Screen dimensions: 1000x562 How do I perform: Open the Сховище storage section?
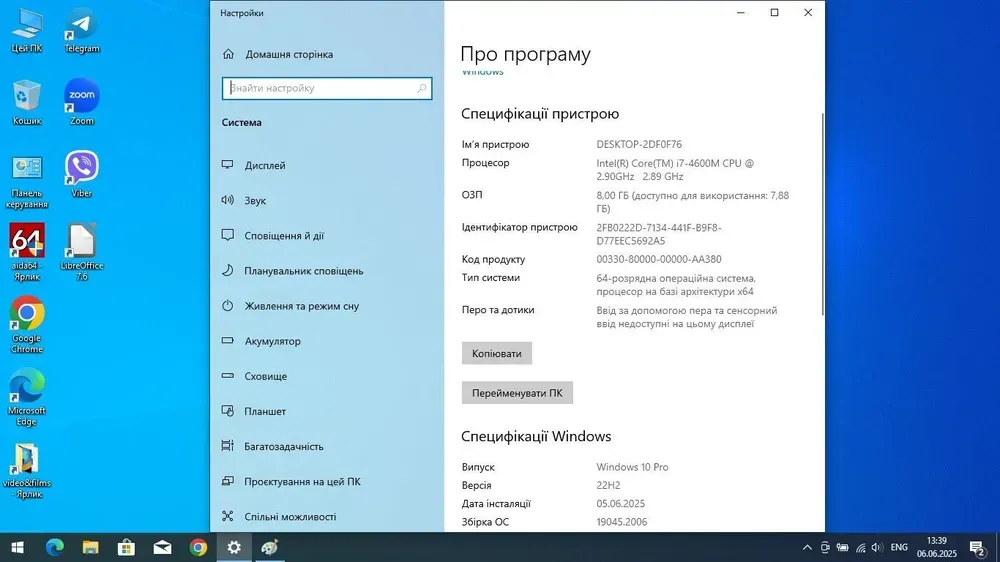pos(265,376)
